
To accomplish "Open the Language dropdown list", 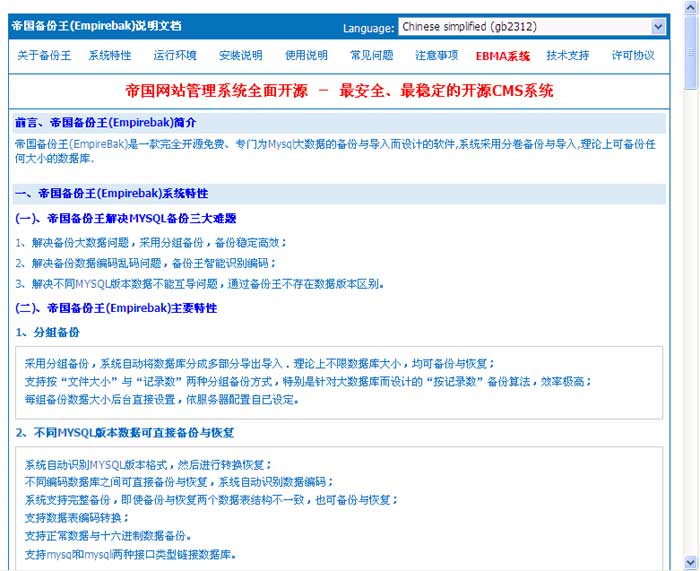I will pos(532,27).
